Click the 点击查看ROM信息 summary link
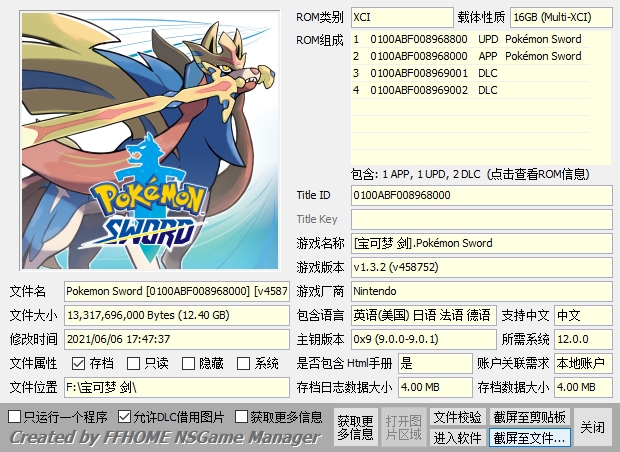 (480, 173)
